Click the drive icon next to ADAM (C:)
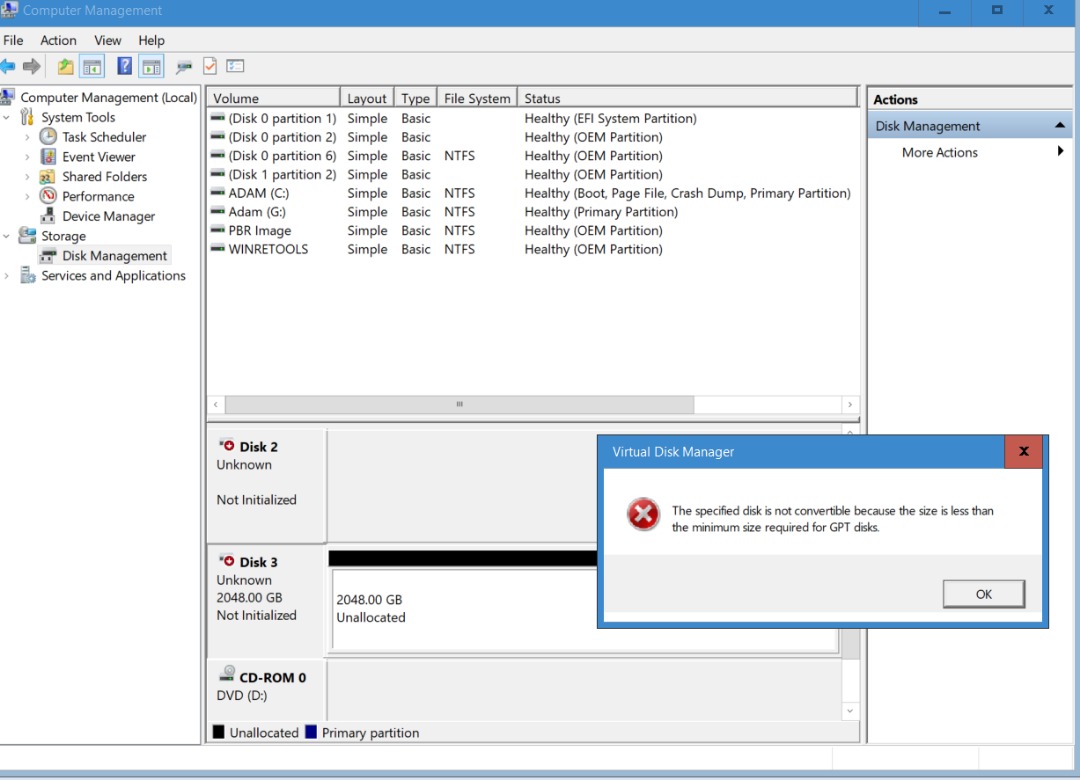This screenshot has height=780, width=1080. pyautogui.click(x=218, y=193)
